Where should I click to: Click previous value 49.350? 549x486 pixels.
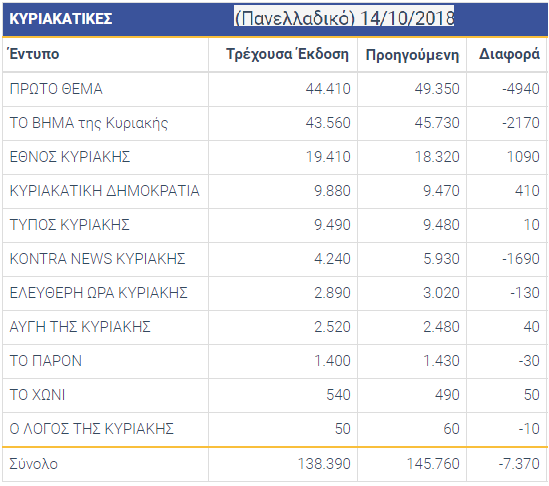437,89
